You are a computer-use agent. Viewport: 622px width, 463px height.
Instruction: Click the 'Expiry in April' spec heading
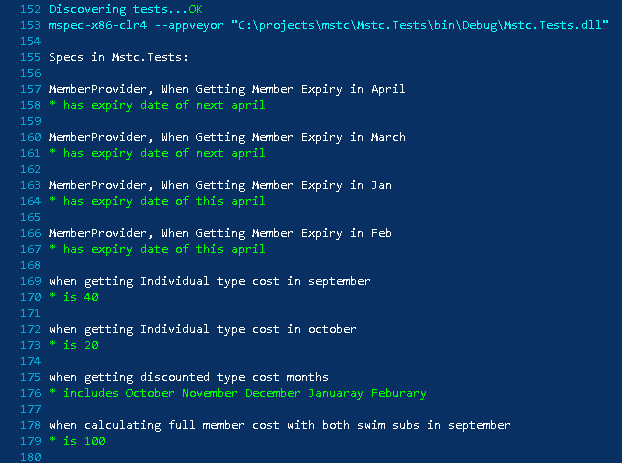pyautogui.click(x=227, y=89)
